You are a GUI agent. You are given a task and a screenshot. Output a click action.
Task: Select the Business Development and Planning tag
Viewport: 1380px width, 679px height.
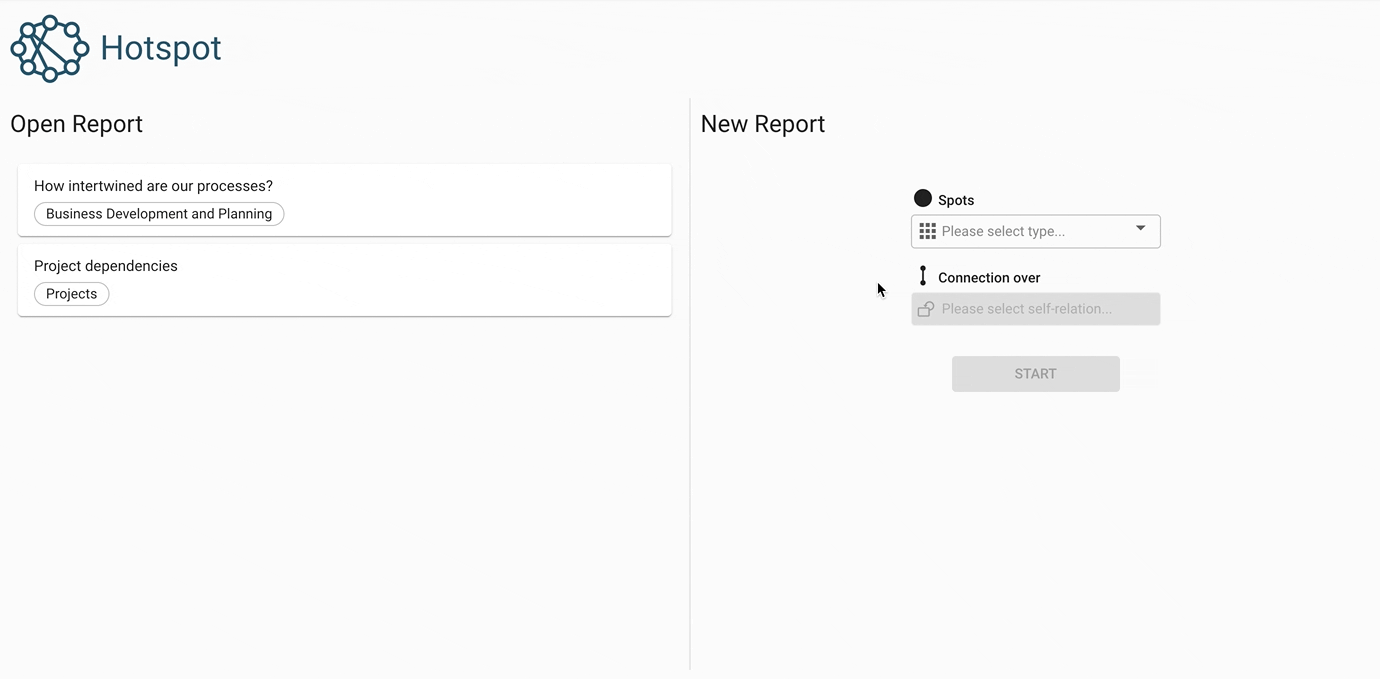[x=159, y=214]
